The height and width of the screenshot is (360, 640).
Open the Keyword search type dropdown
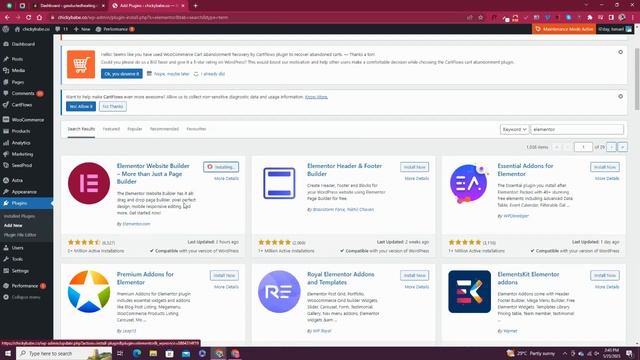514,129
